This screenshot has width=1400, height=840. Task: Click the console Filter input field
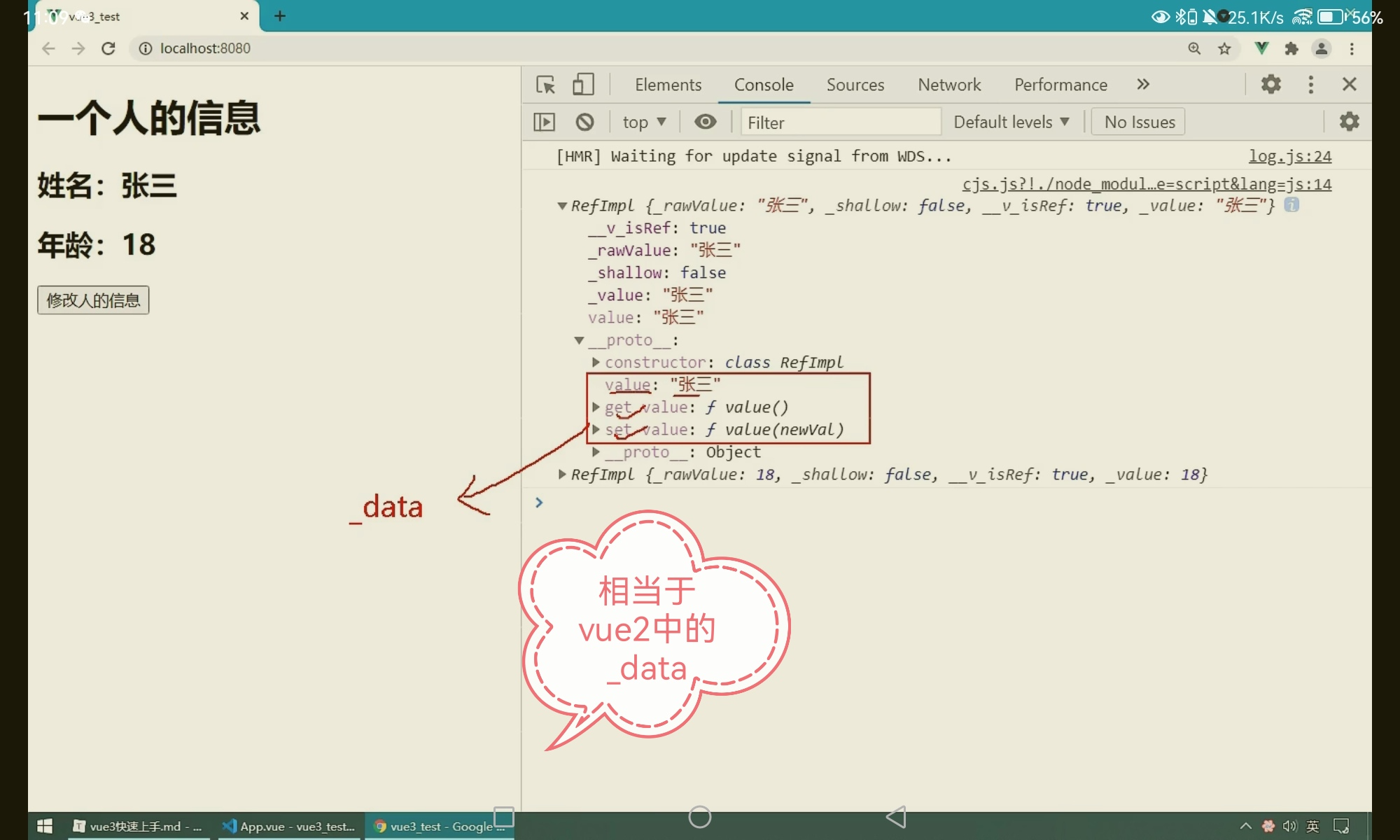point(839,122)
